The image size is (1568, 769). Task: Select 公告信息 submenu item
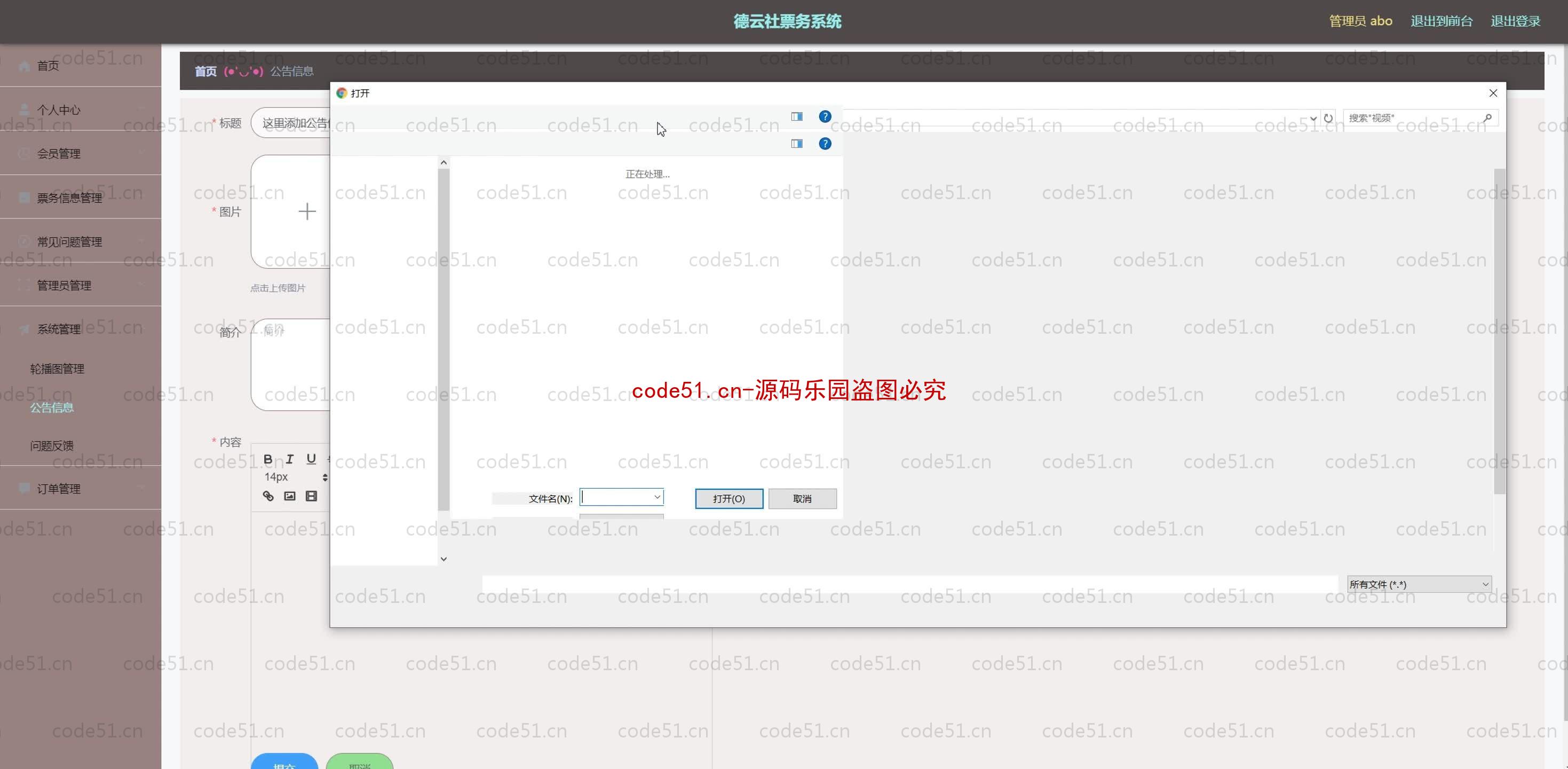pos(52,407)
